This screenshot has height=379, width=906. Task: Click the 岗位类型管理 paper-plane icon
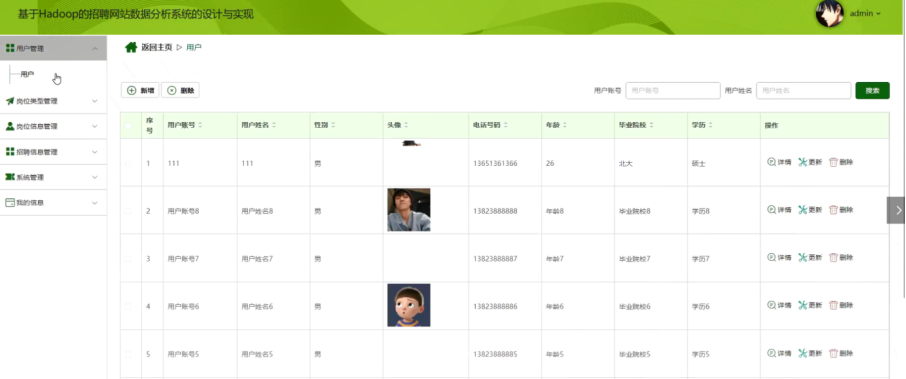[10, 101]
